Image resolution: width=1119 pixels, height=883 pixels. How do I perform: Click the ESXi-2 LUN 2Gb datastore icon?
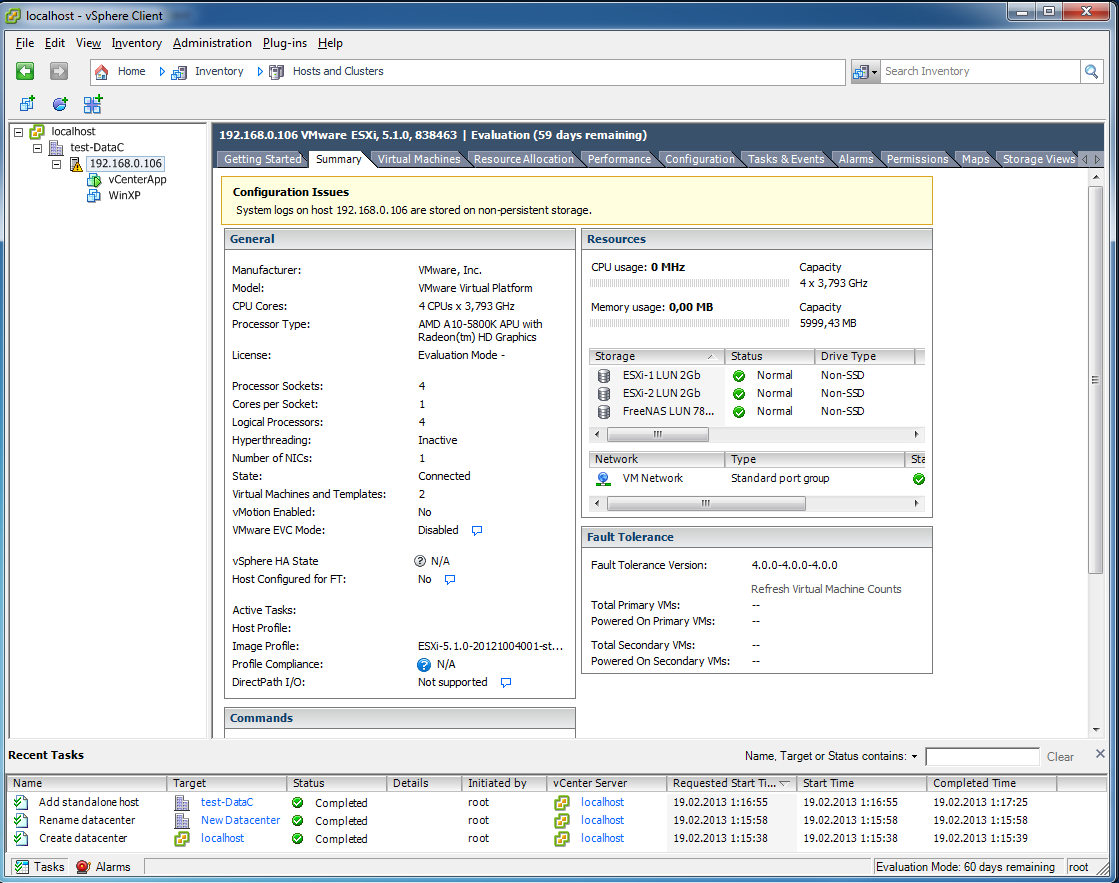604,393
